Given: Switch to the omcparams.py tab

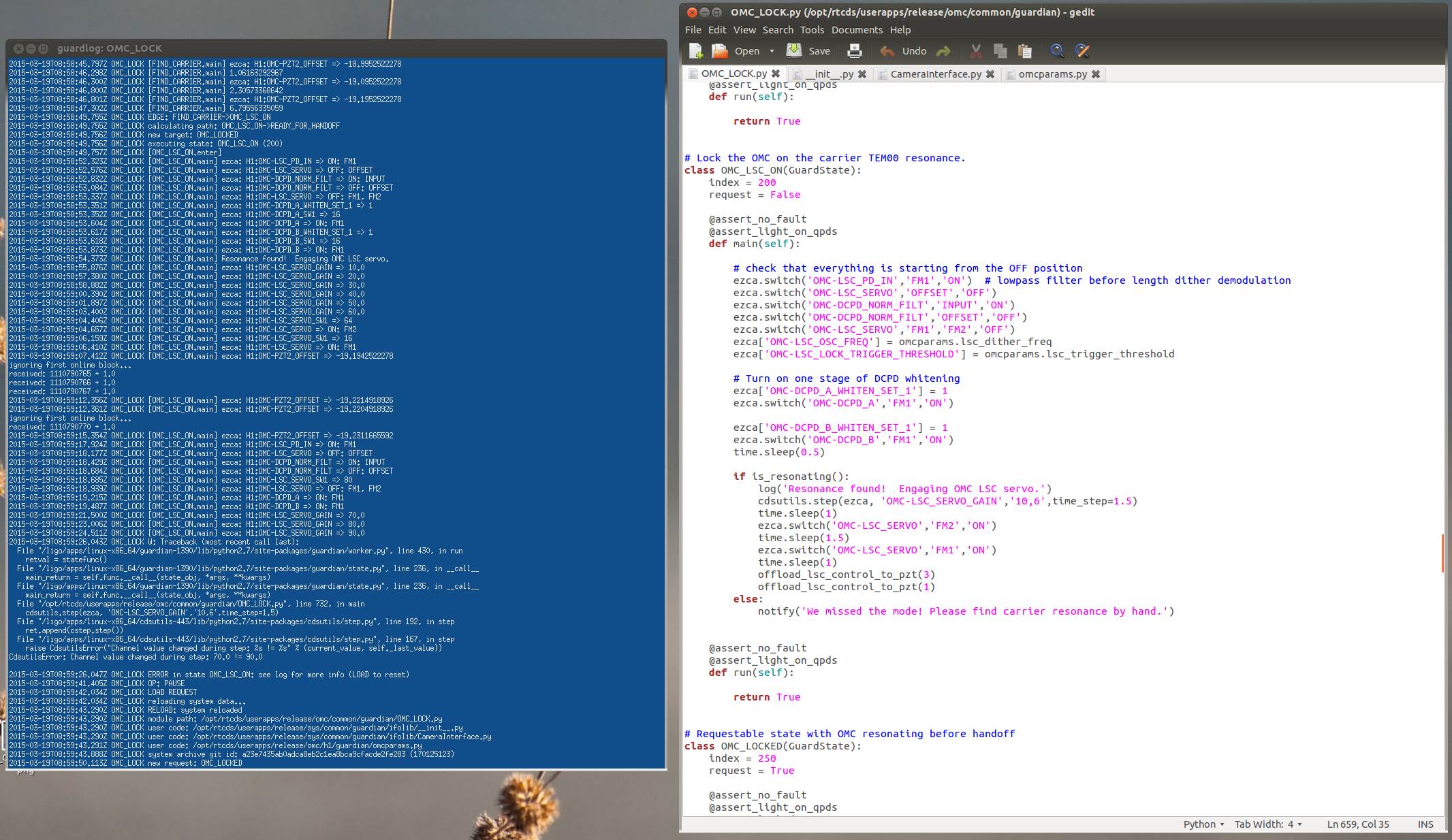Looking at the screenshot, I should (1052, 74).
